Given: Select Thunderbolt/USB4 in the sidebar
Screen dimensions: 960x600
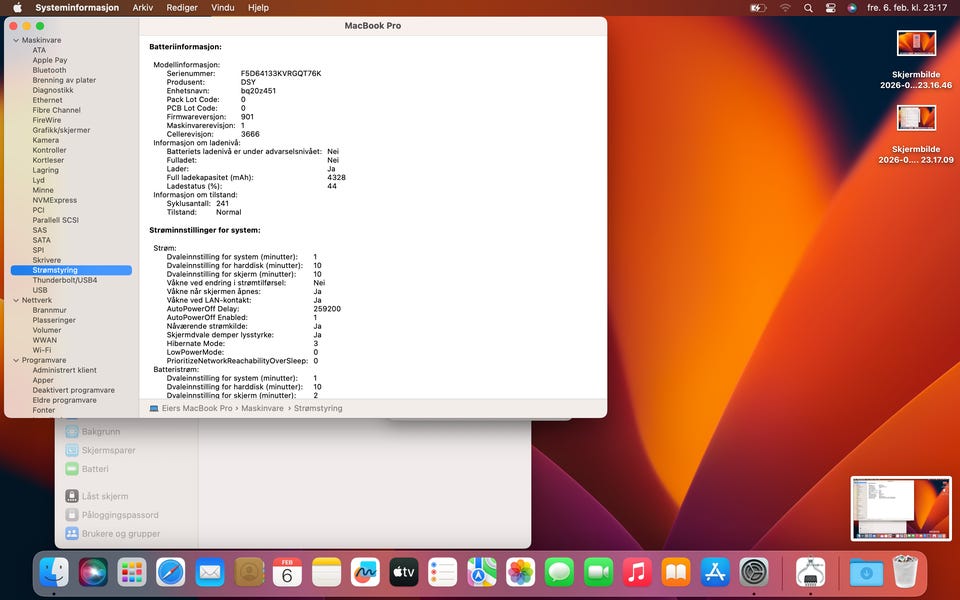Looking at the screenshot, I should [64, 280].
